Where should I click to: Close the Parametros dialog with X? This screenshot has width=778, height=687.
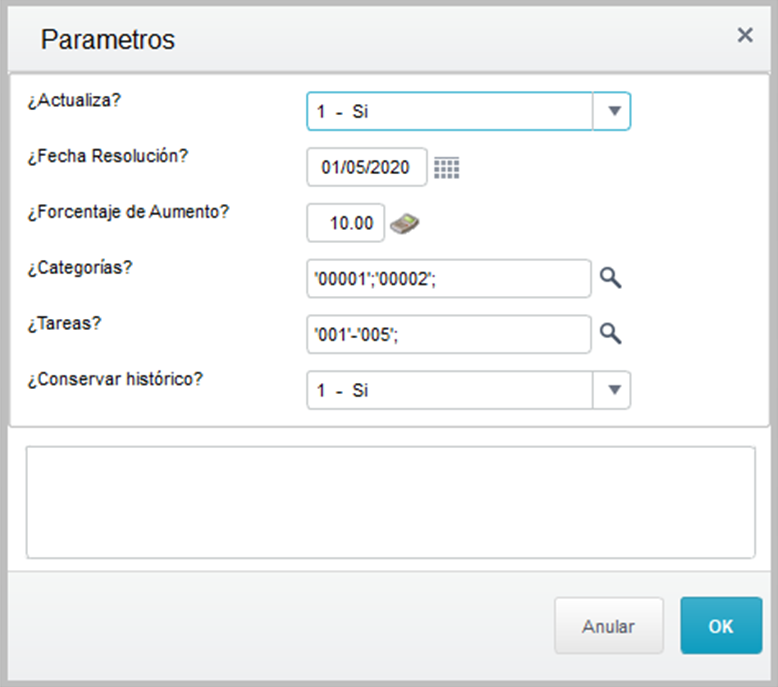tap(745, 36)
